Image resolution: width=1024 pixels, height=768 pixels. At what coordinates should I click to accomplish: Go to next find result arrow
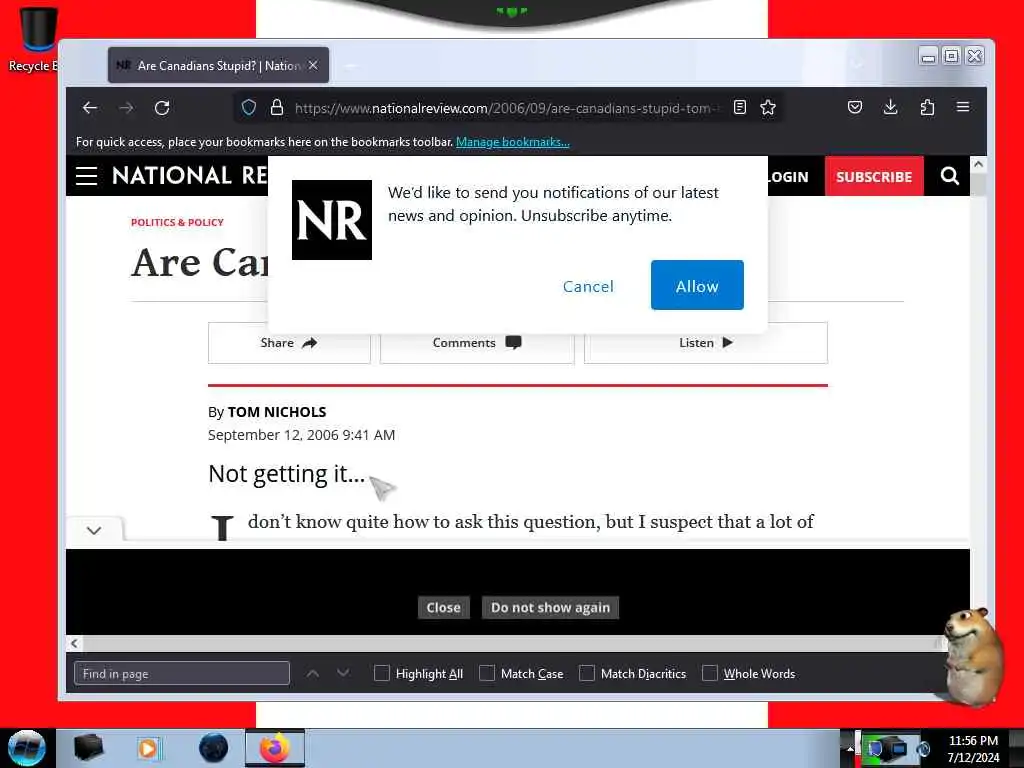[344, 673]
